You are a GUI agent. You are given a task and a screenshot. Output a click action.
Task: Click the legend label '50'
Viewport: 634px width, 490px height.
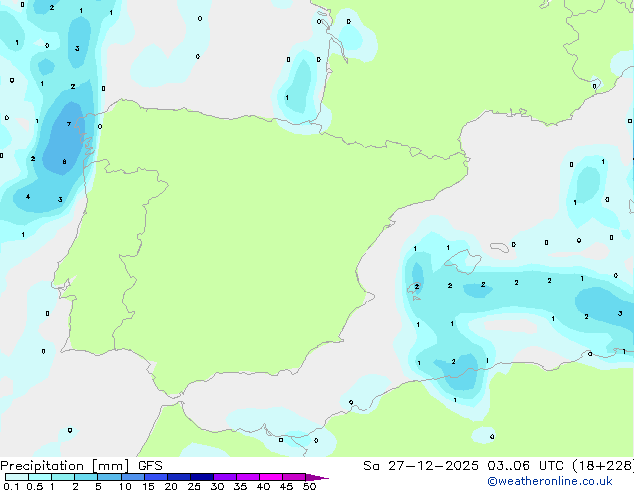309,486
